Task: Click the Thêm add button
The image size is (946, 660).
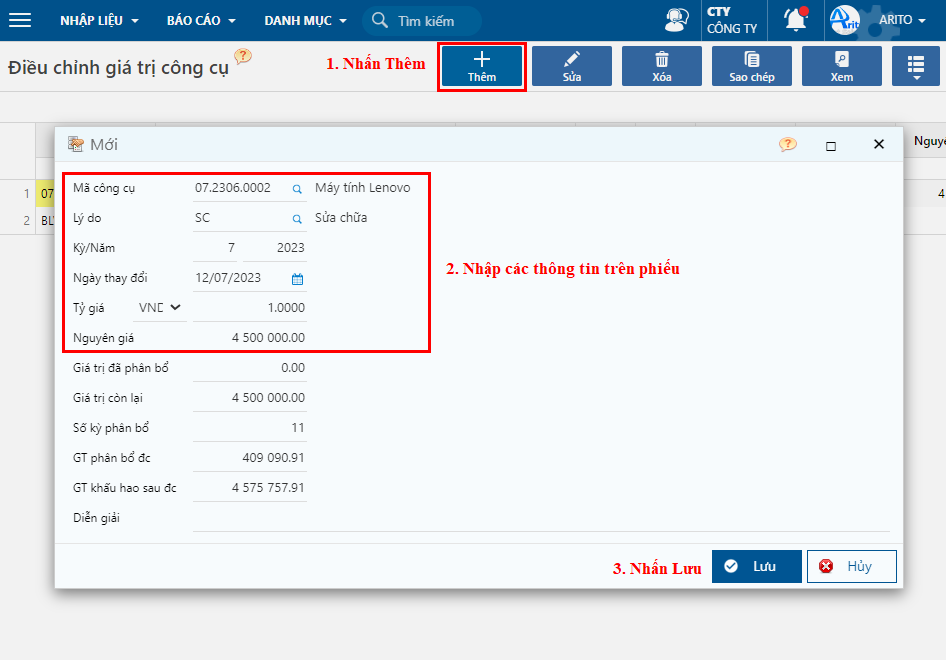Action: [x=482, y=66]
